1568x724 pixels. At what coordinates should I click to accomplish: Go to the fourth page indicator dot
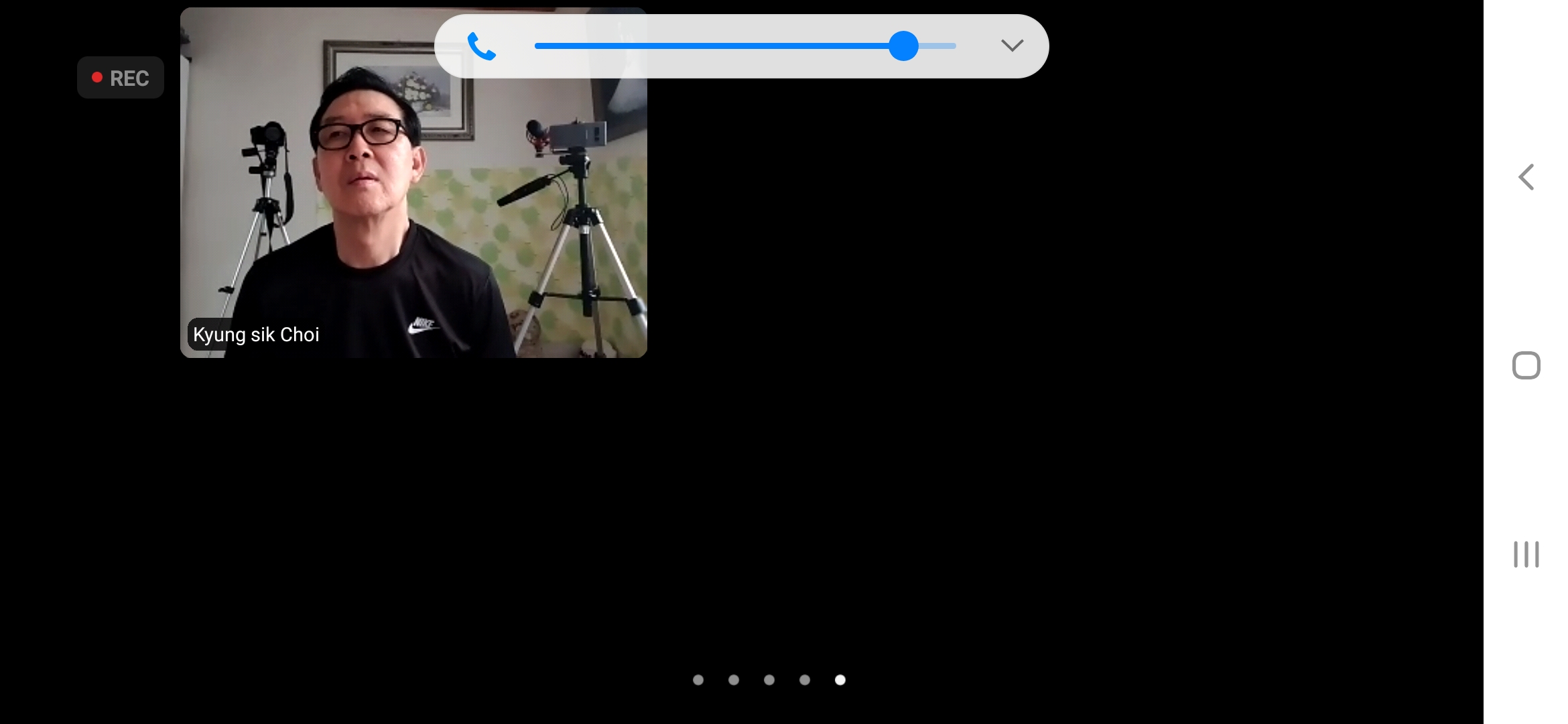[805, 680]
